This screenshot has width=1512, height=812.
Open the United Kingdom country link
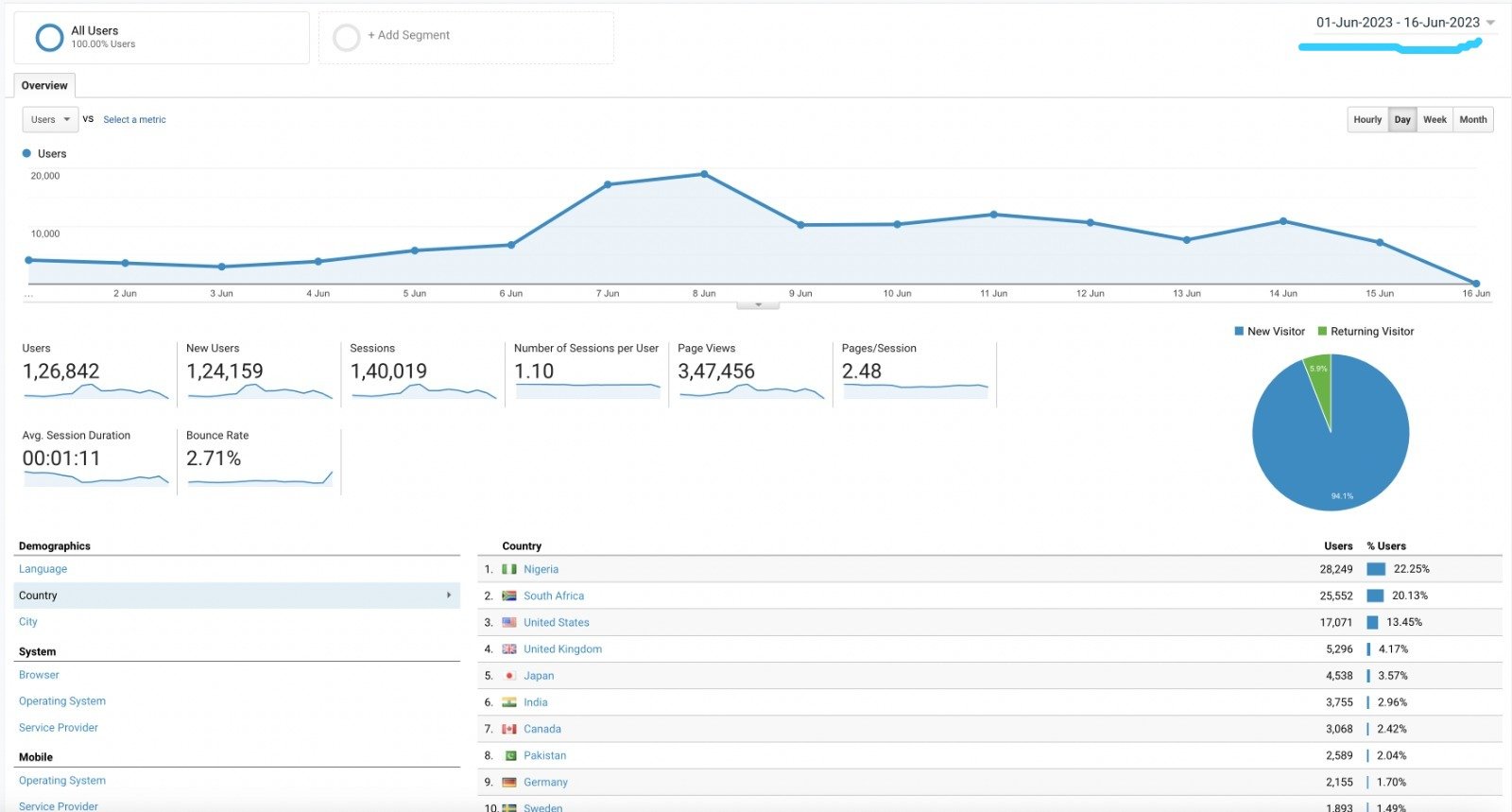563,648
